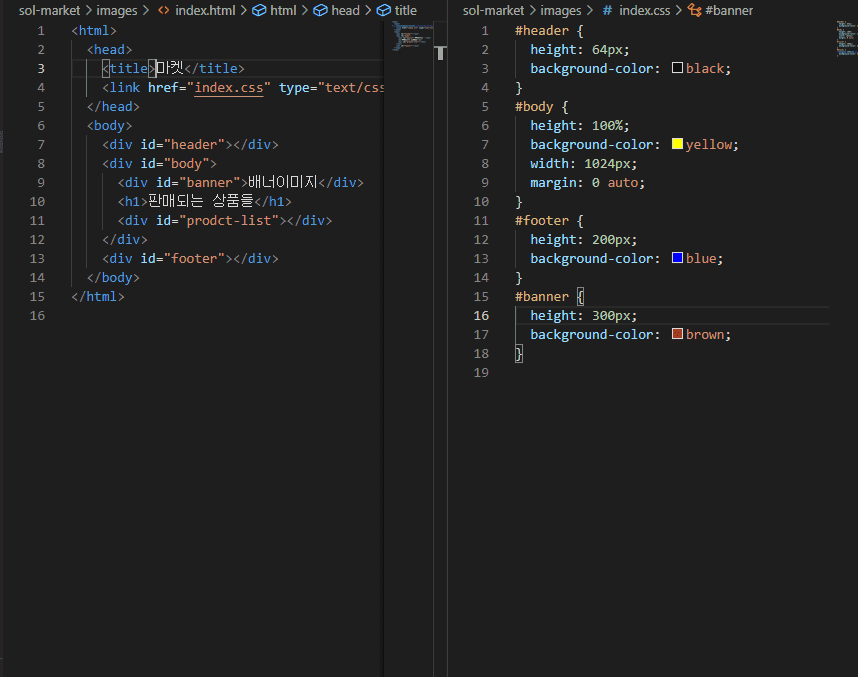Click line number 16 in CSS editor
The width and height of the screenshot is (858, 677).
pos(481,316)
